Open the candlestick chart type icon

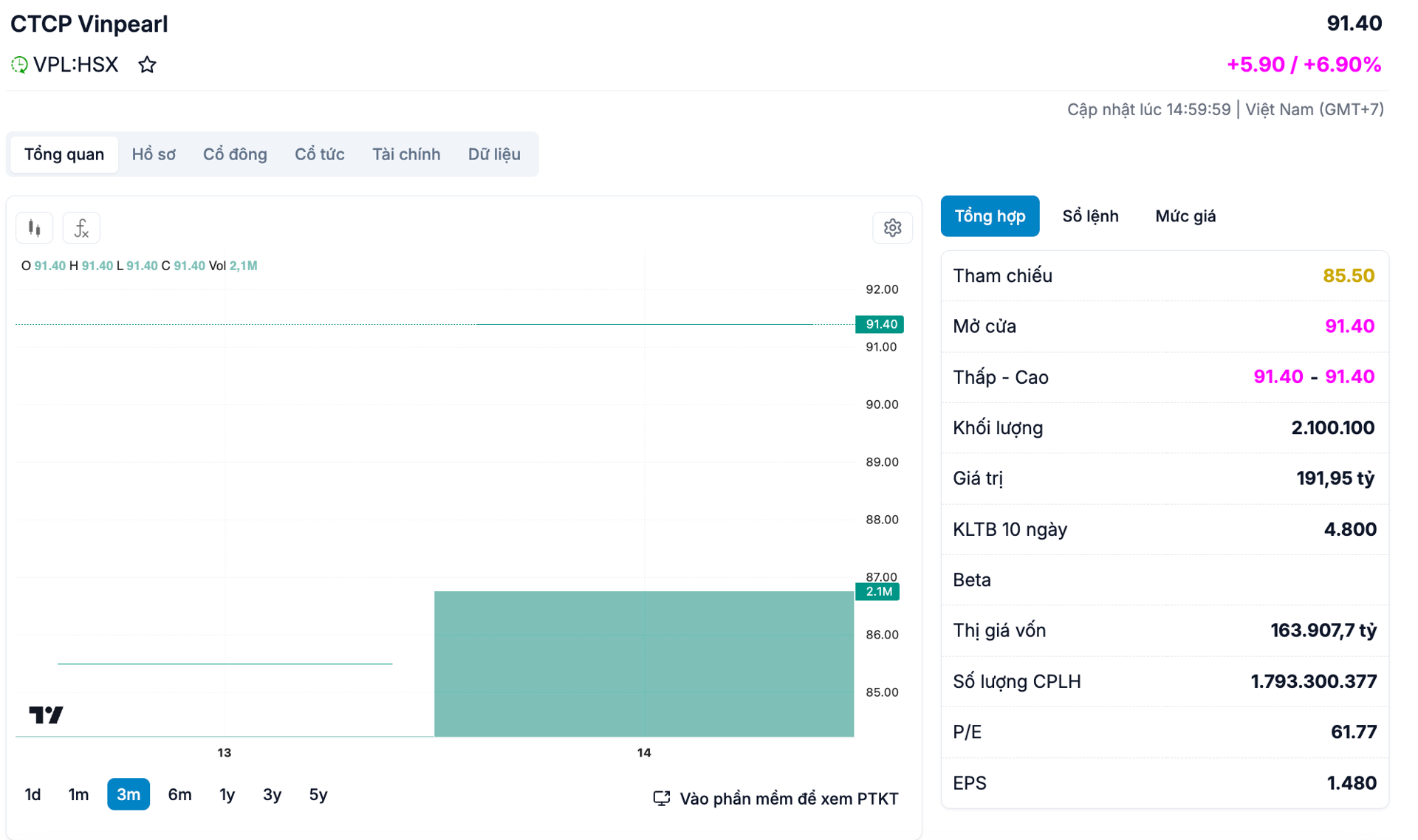(x=34, y=227)
